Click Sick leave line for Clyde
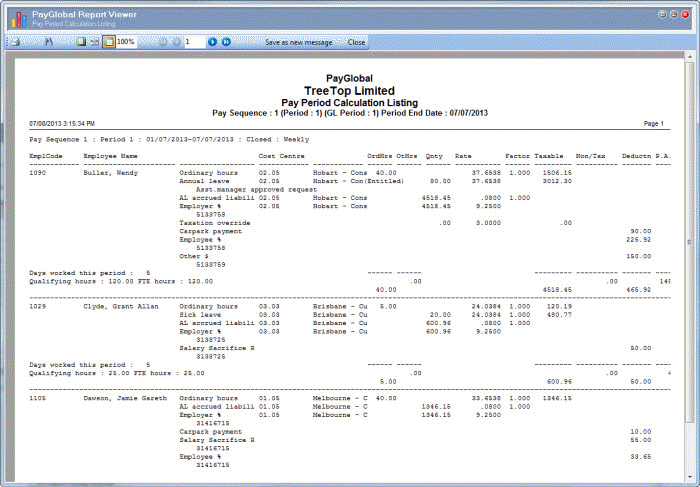The image size is (700, 487). 200,315
